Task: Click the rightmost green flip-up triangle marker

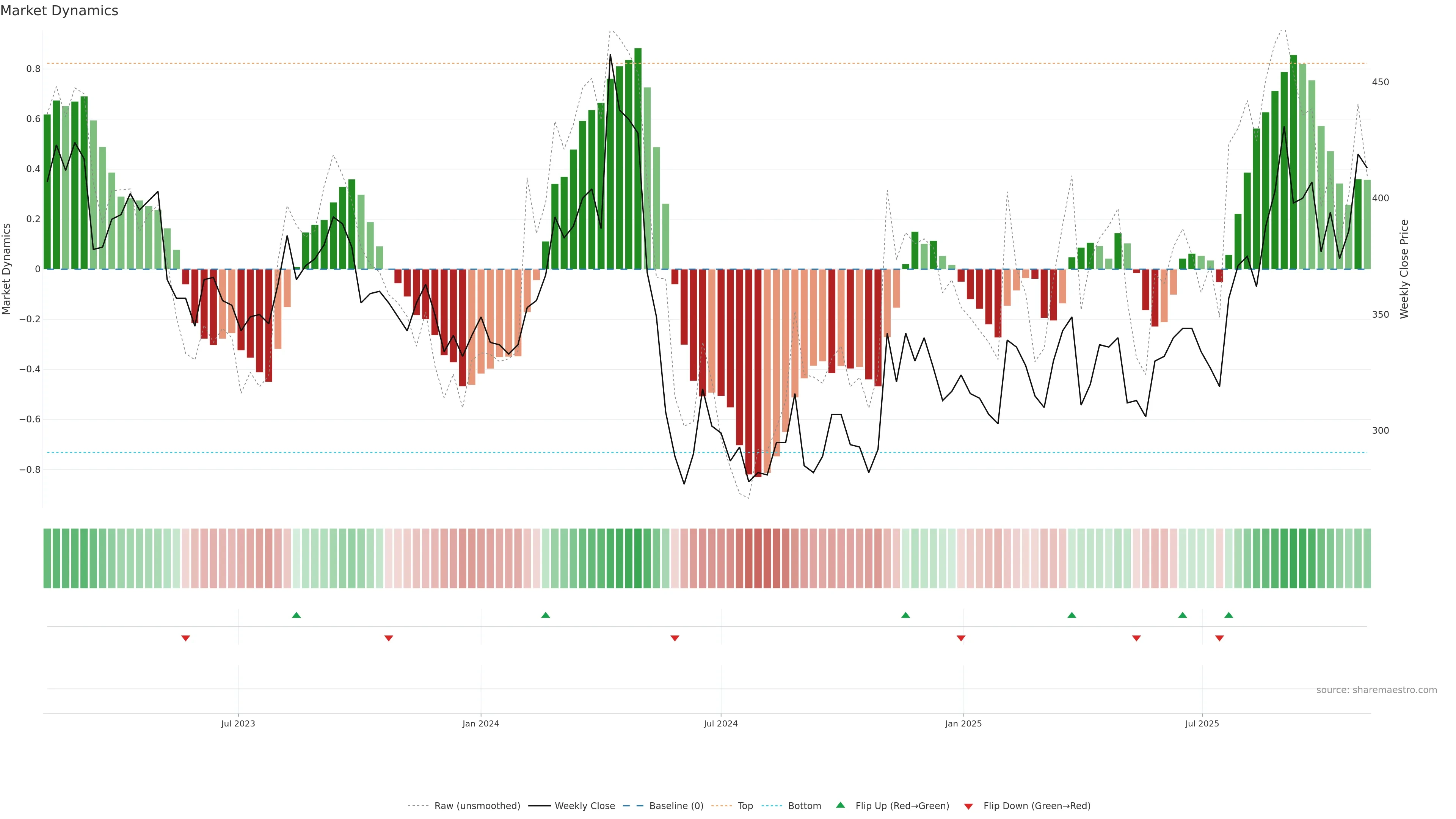Action: point(1229,615)
